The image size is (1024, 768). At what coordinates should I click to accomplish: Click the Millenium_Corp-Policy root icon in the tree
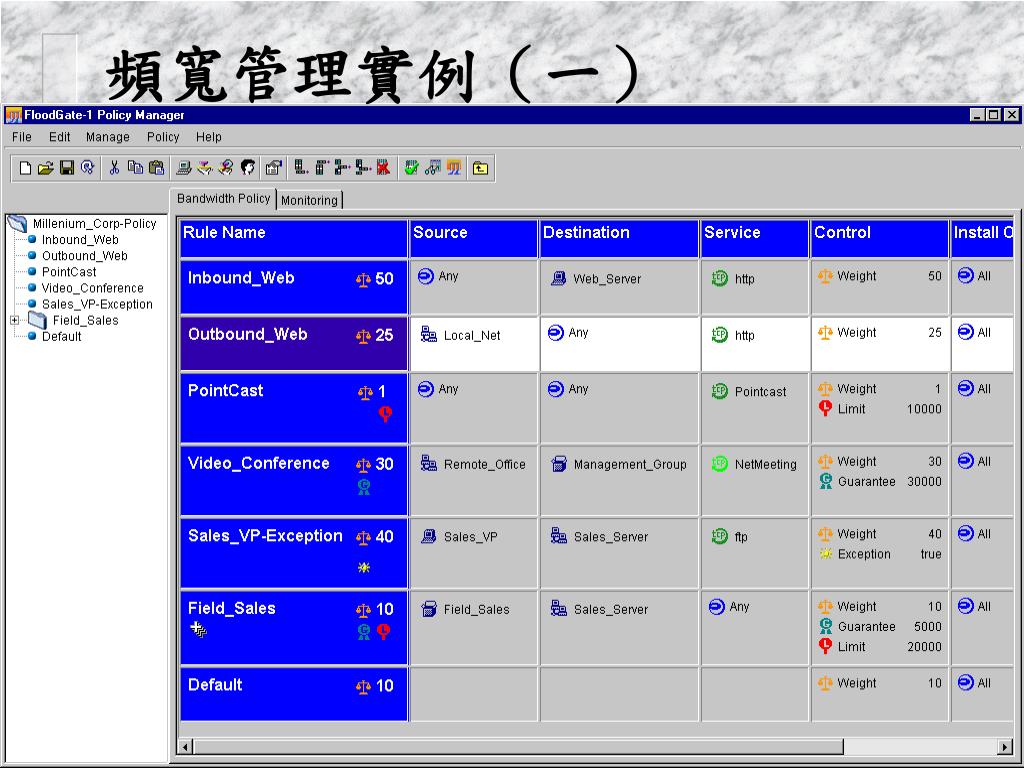(17, 224)
